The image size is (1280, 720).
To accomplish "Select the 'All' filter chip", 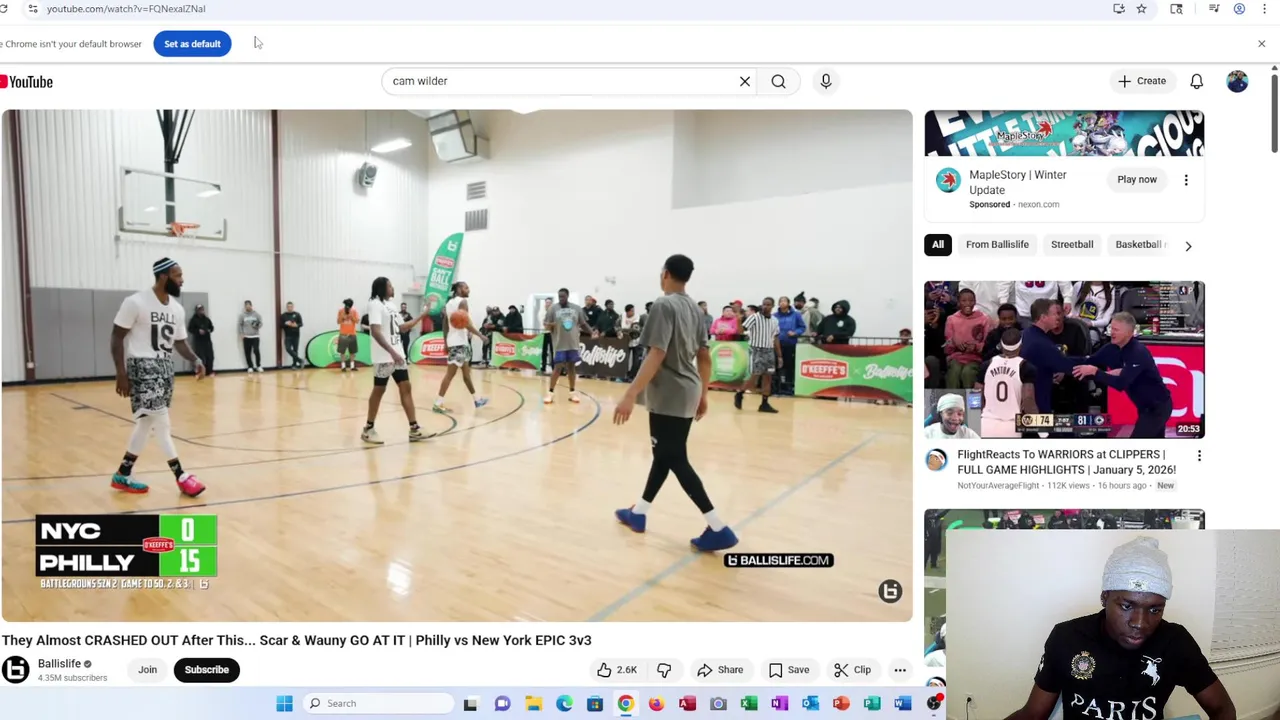I will click(938, 244).
